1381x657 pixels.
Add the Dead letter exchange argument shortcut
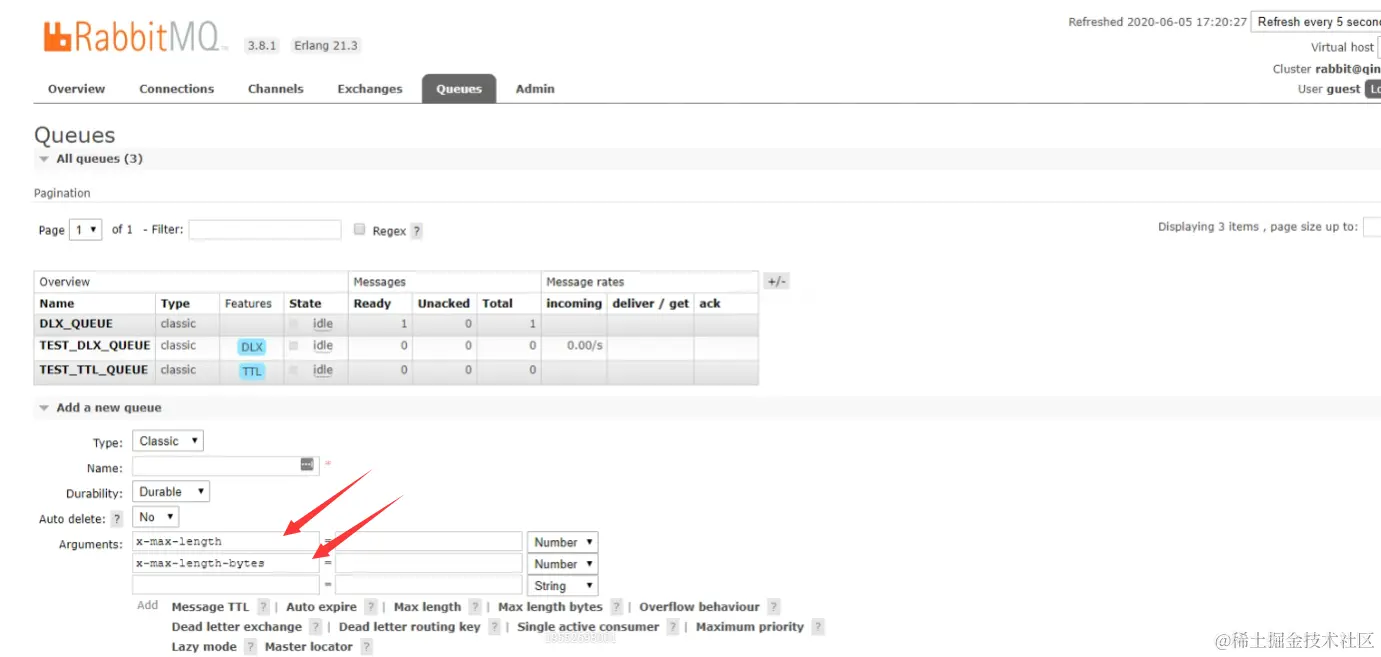click(237, 627)
